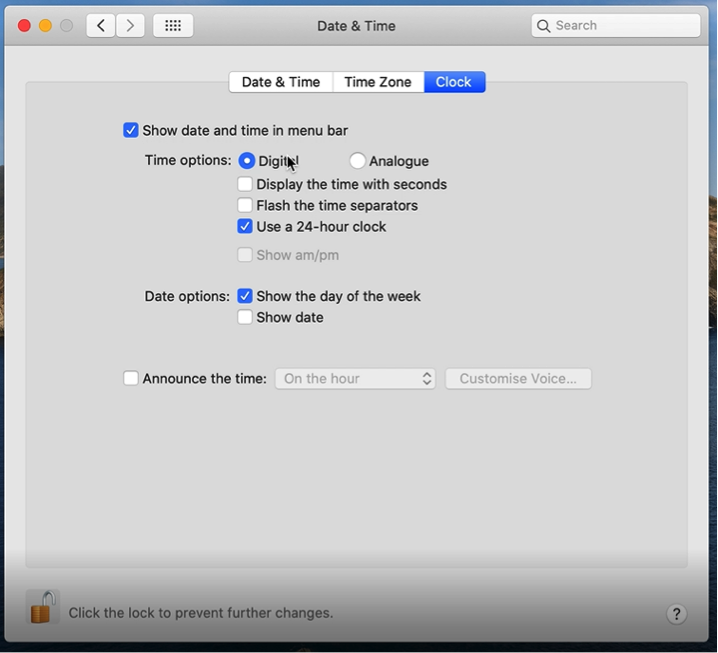
Task: Open the On the hour dropdown
Action: pyautogui.click(x=355, y=379)
